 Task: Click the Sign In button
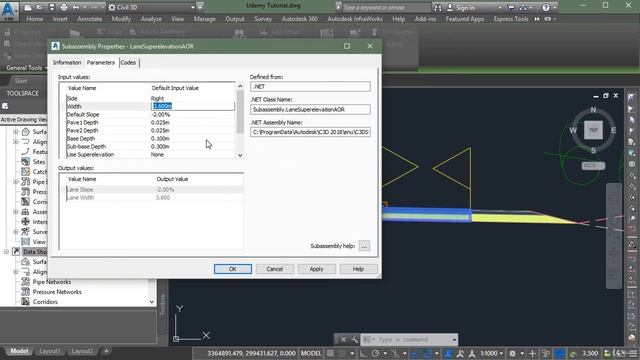click(x=461, y=8)
